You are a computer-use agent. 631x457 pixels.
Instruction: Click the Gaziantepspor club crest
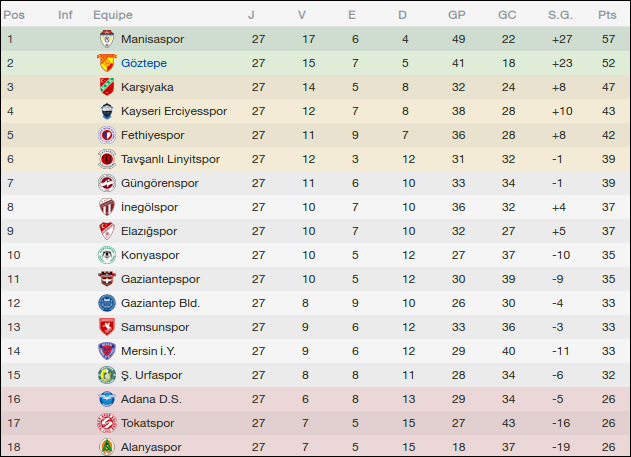[x=107, y=279]
